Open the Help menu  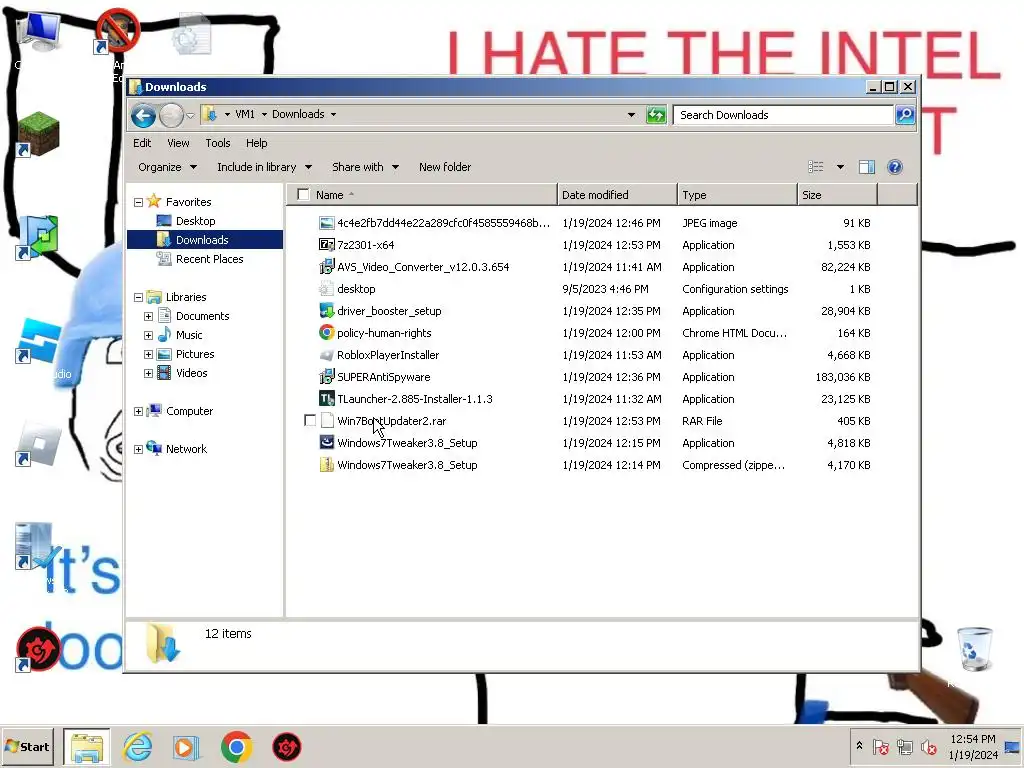(257, 143)
